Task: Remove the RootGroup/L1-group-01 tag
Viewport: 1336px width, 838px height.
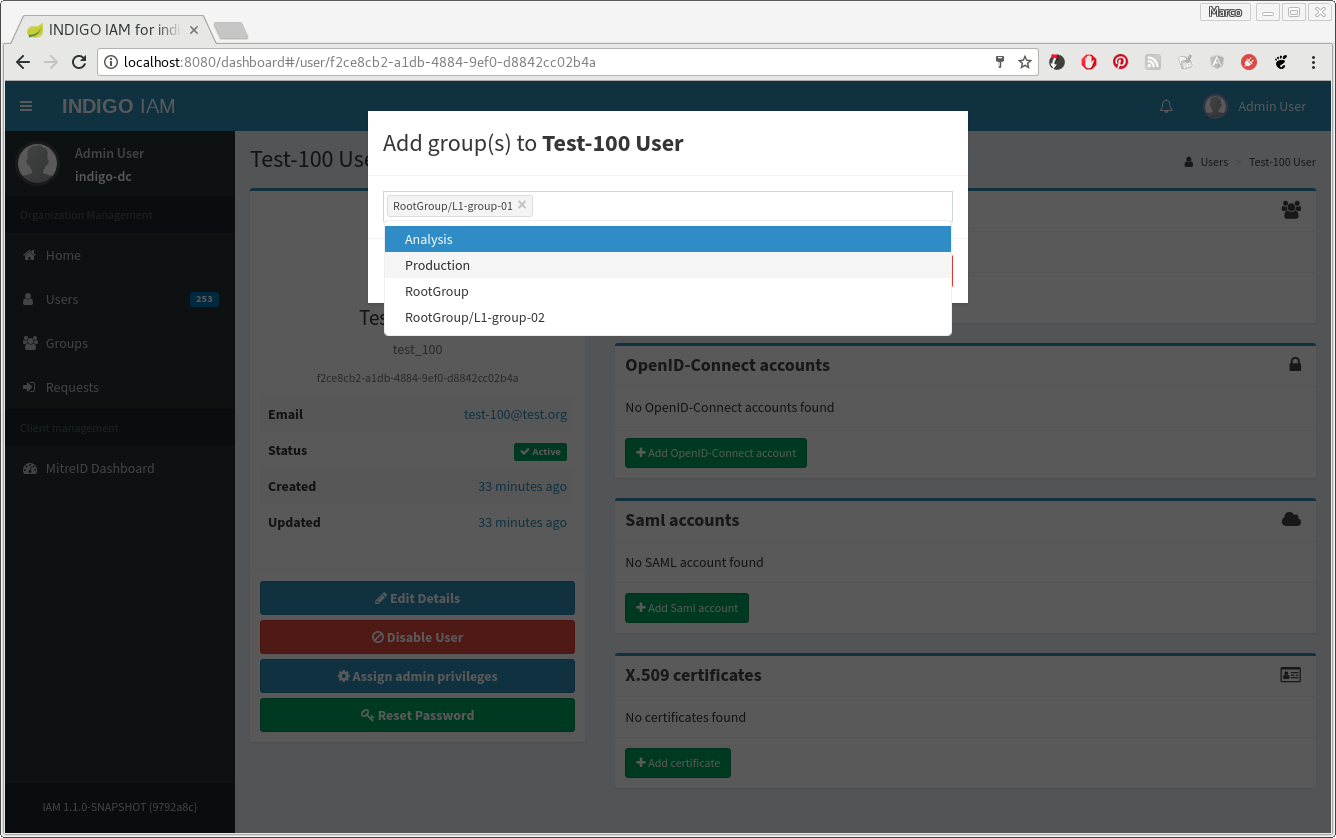Action: [x=521, y=205]
